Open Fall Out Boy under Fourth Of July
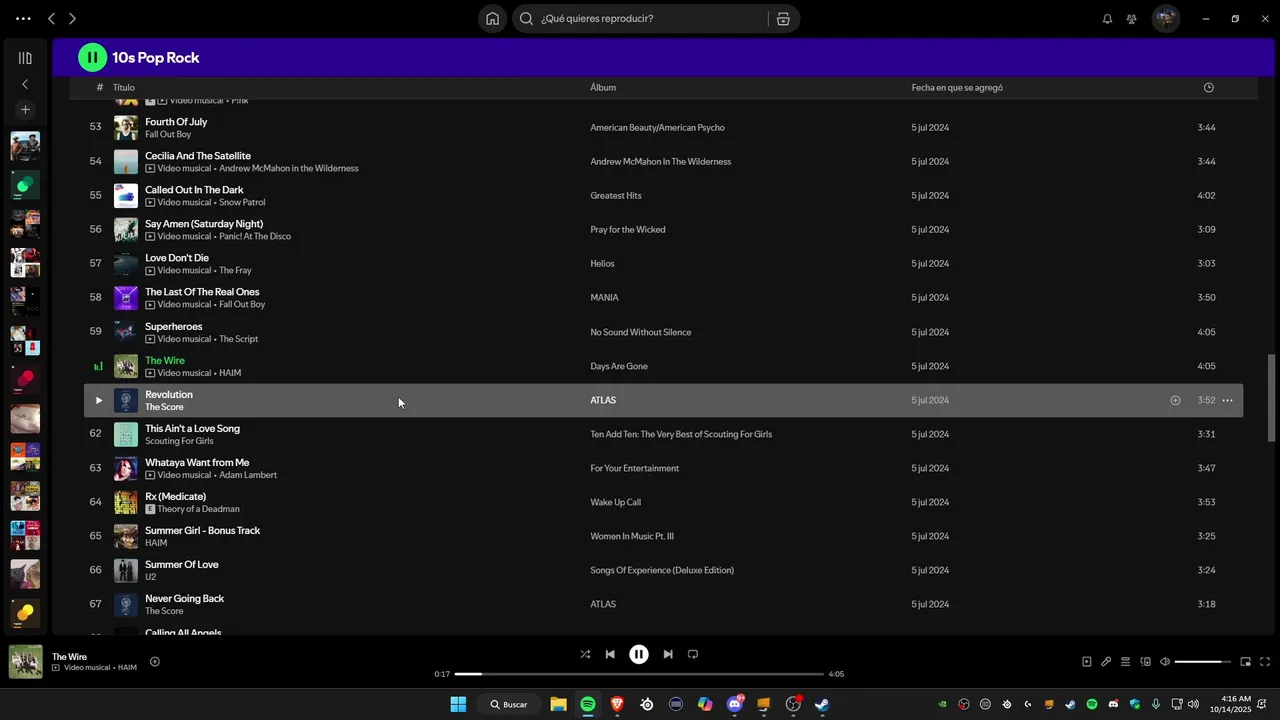This screenshot has width=1280, height=720. tap(168, 134)
